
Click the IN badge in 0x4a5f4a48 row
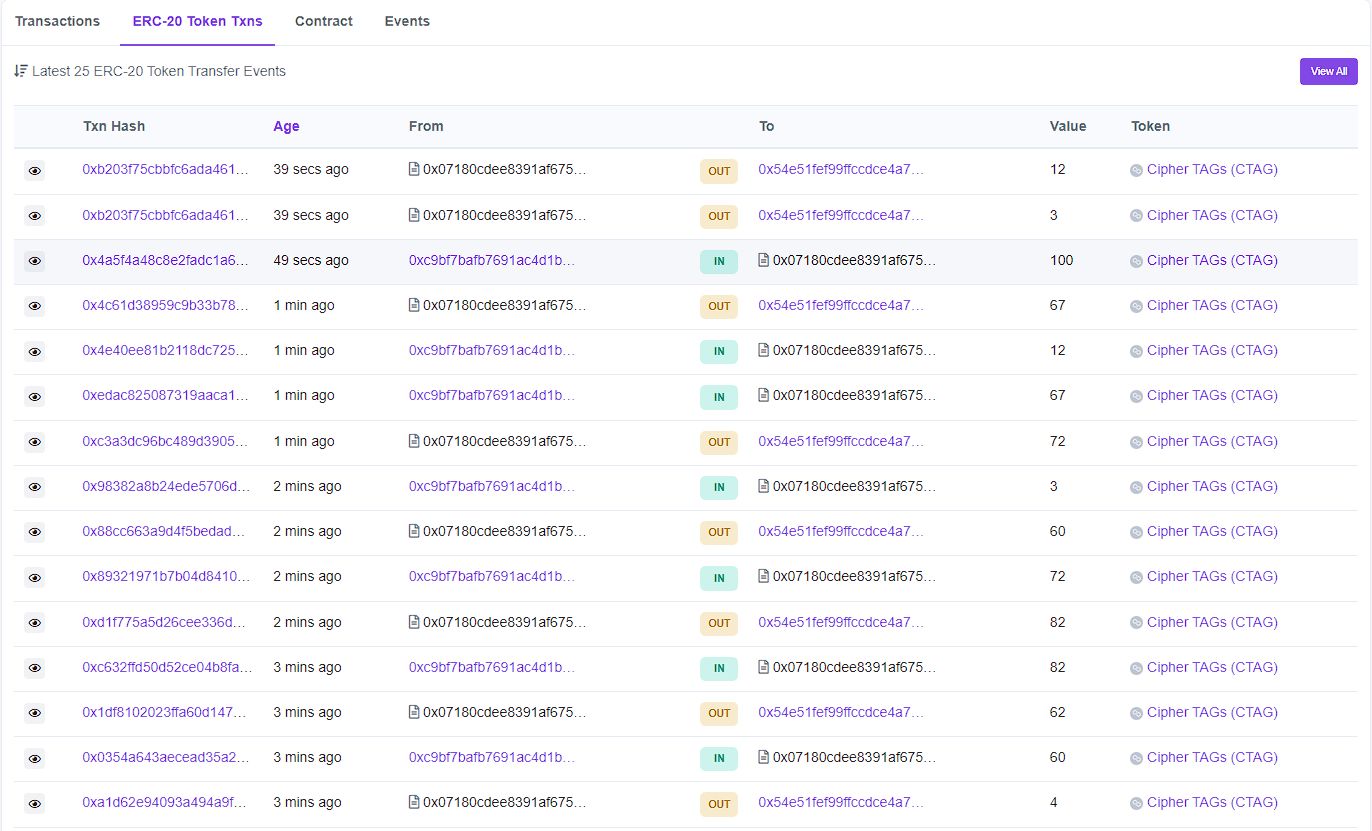point(719,262)
